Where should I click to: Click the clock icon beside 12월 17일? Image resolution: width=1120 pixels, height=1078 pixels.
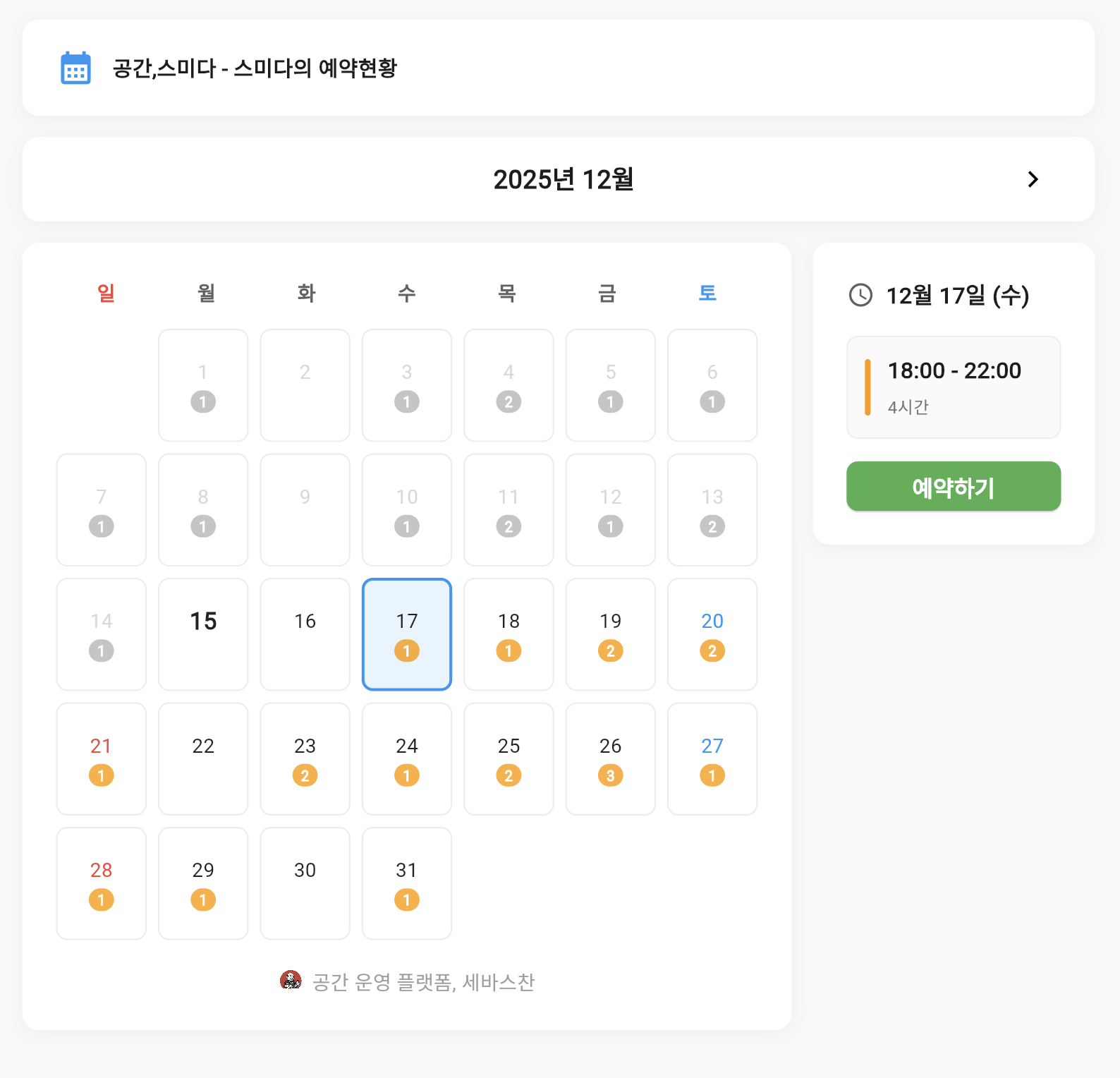[860, 295]
